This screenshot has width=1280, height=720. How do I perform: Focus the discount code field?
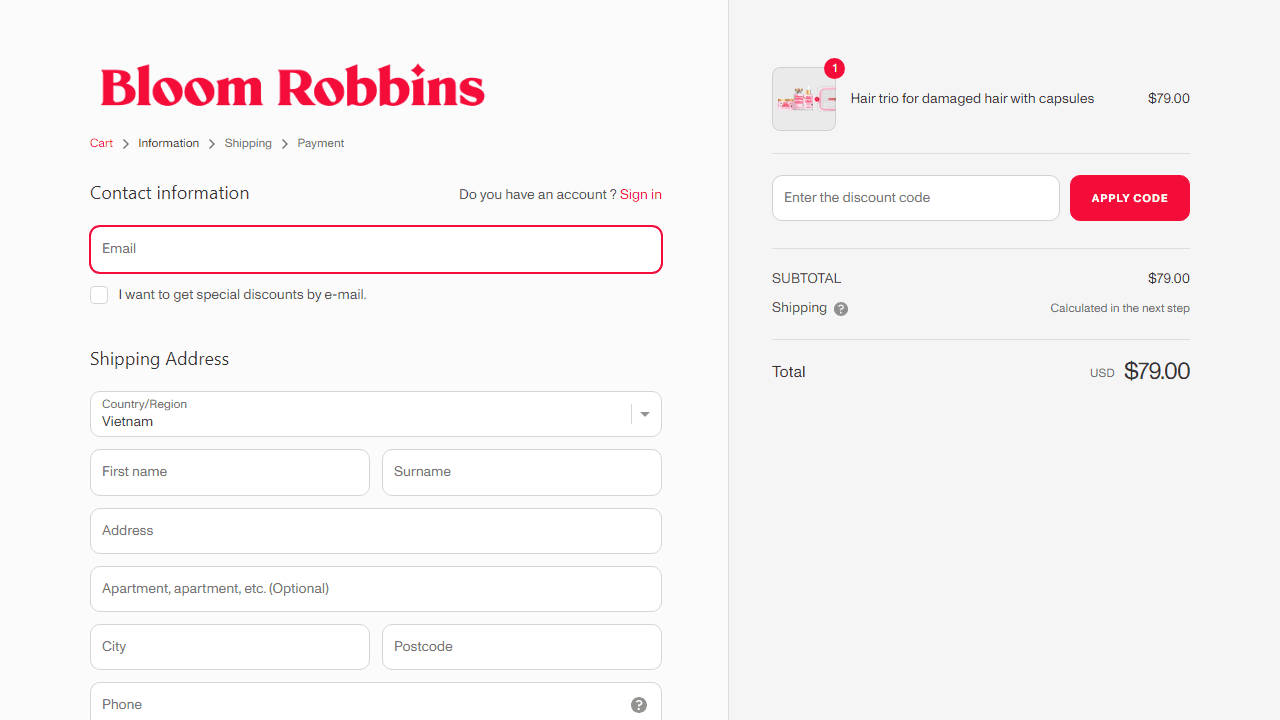coord(916,198)
